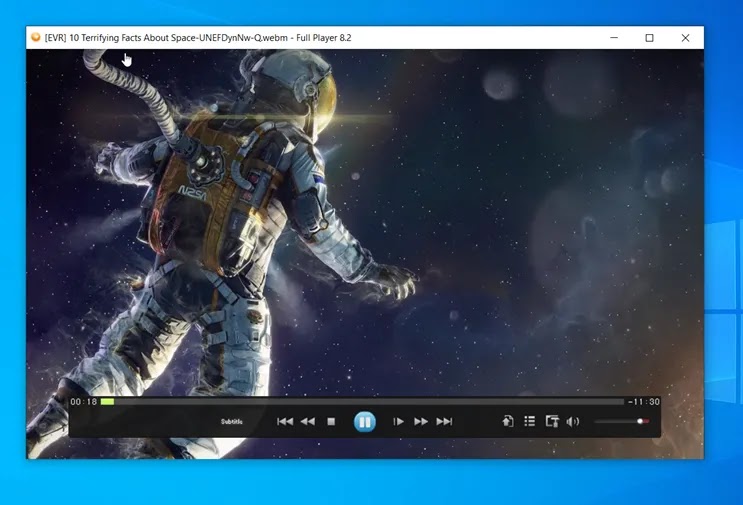
Task: Rewind the video
Action: point(308,421)
